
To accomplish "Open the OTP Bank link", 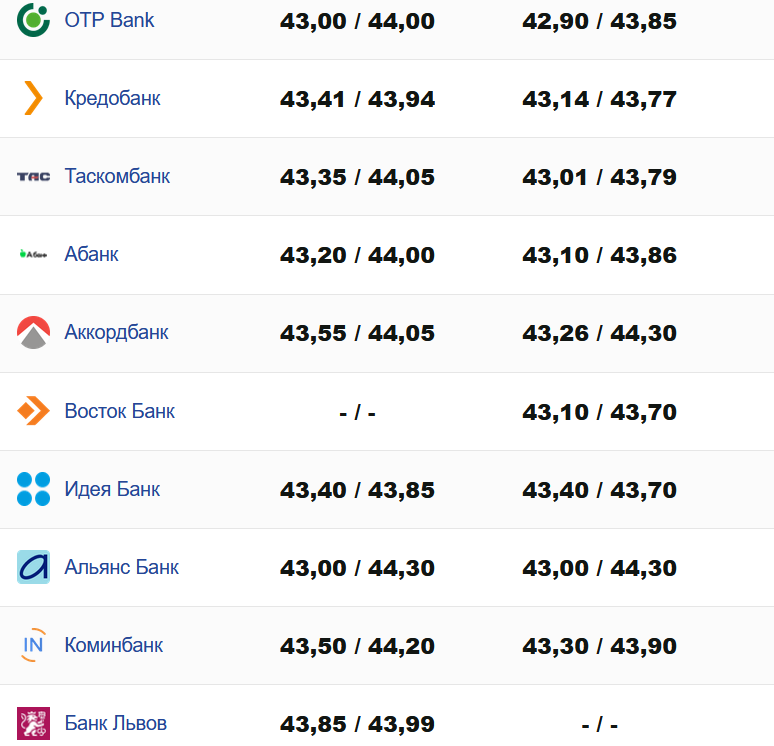I will (109, 20).
